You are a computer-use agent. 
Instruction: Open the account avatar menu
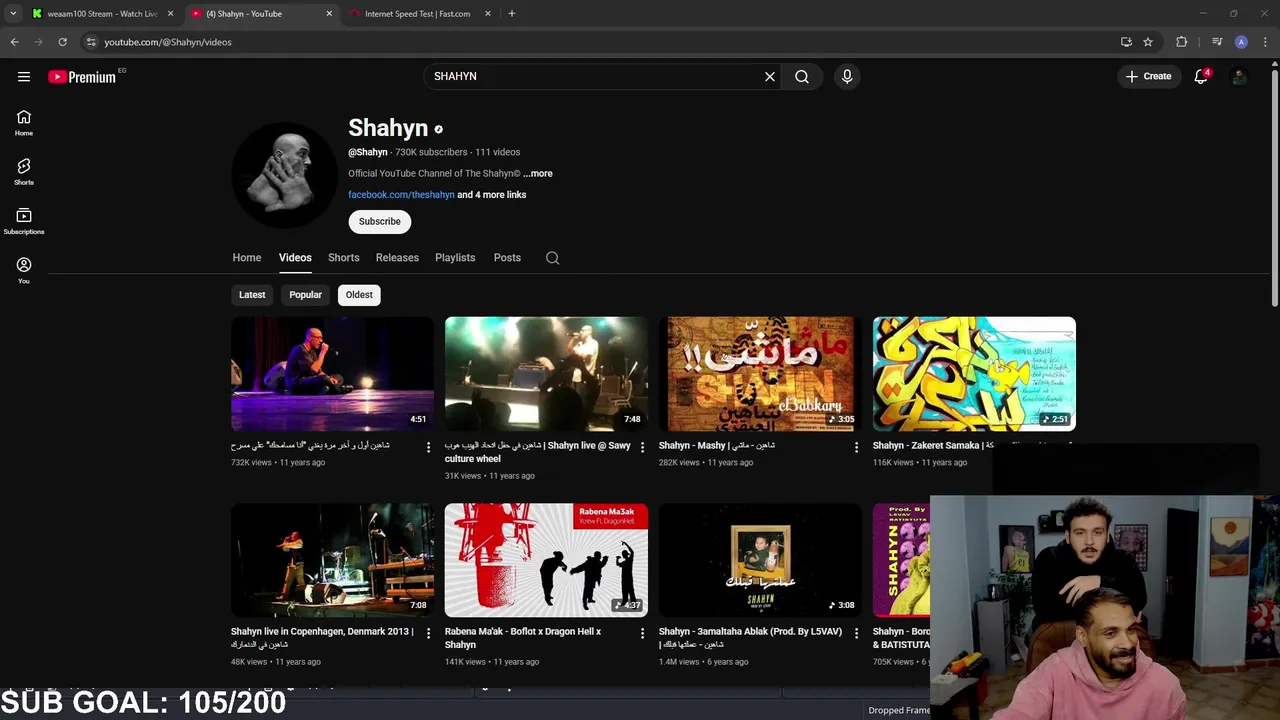coord(1239,76)
